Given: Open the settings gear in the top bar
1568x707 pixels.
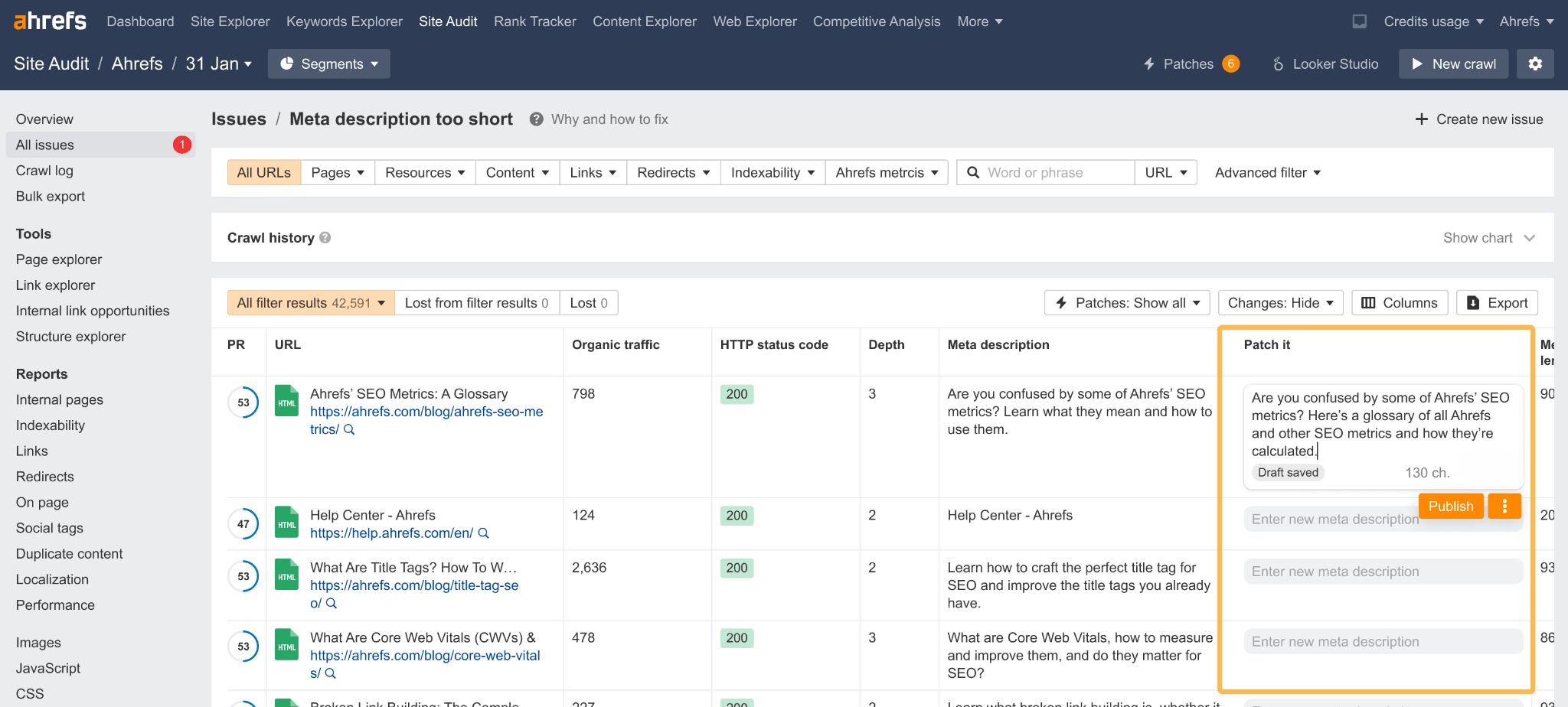Looking at the screenshot, I should click(x=1536, y=64).
